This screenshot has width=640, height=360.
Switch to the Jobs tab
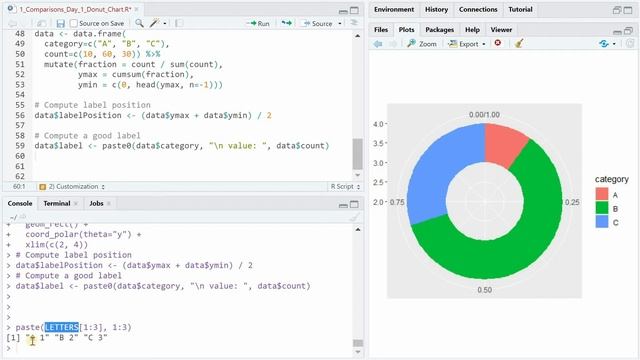tap(96, 203)
